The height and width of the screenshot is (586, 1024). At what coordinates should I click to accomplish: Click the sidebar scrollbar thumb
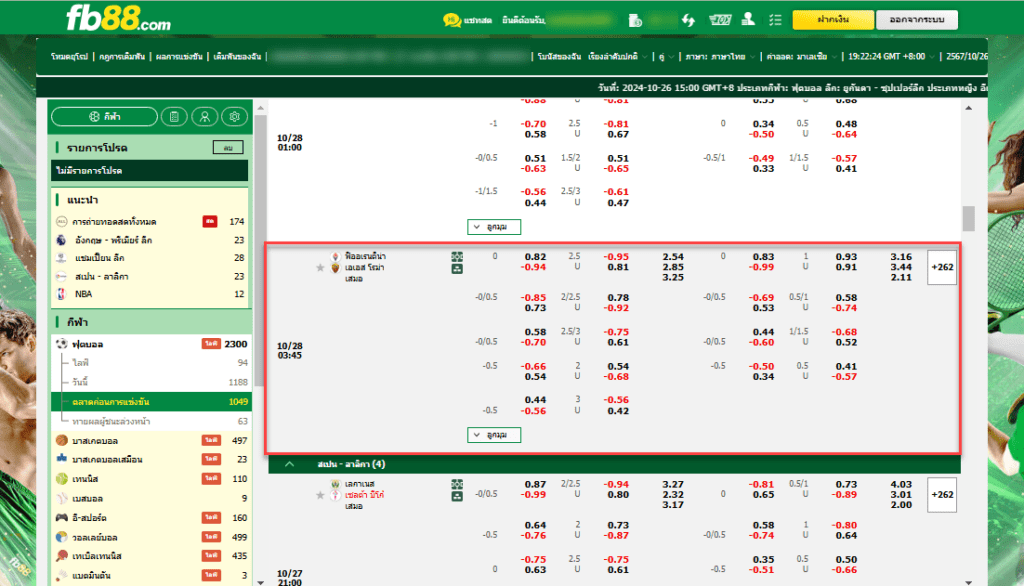[261, 251]
